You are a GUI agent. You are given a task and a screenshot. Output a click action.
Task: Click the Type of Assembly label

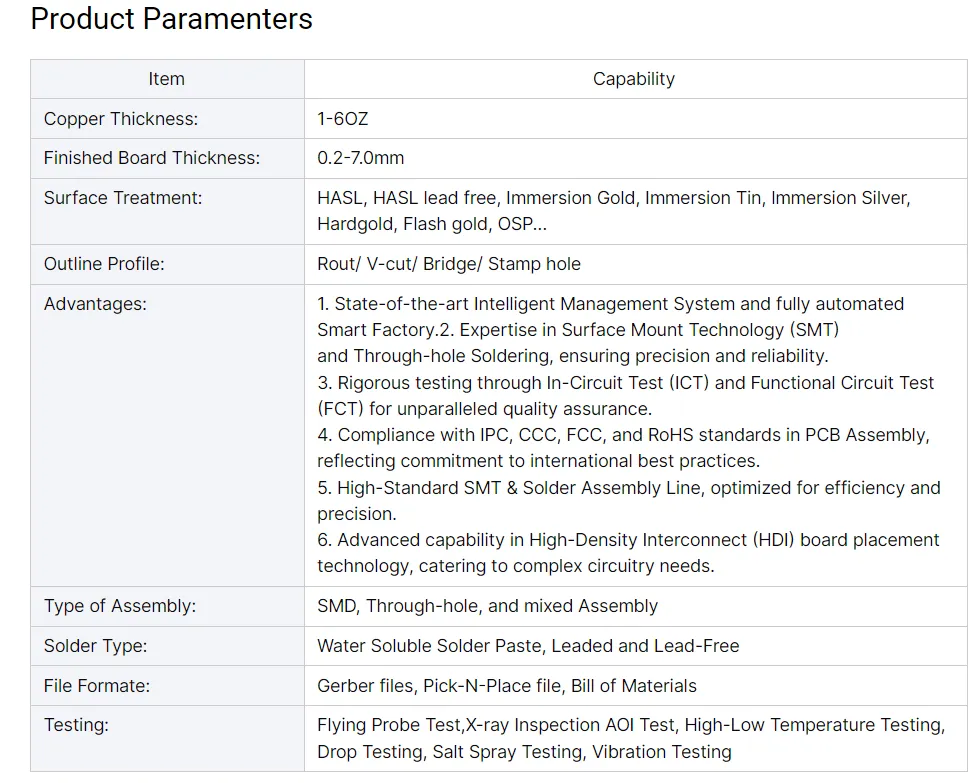pyautogui.click(x=120, y=606)
